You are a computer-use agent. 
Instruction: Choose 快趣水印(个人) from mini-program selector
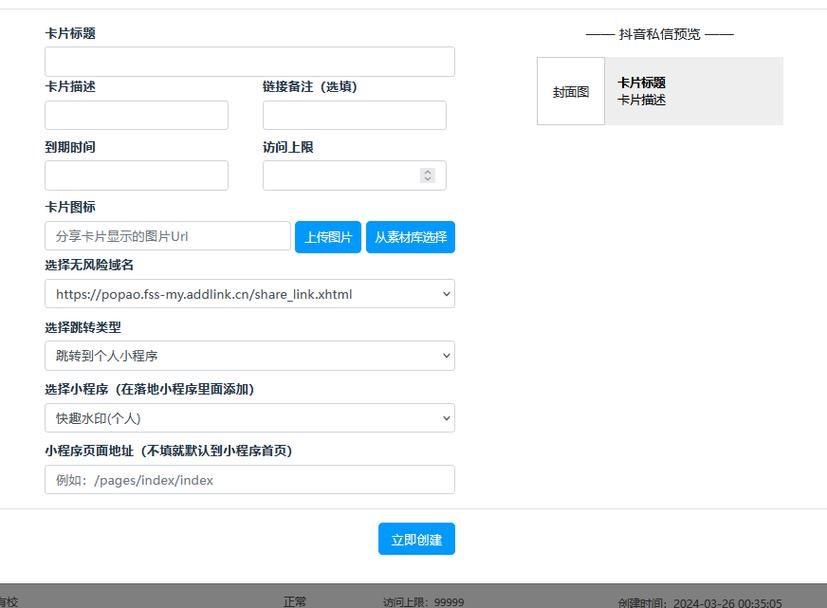[249, 417]
